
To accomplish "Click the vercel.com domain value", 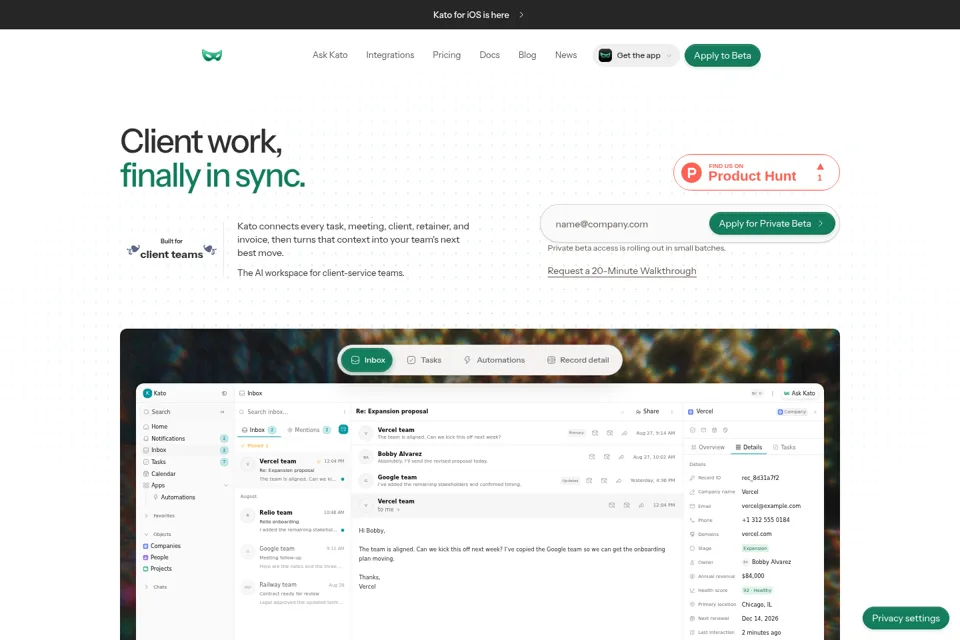I will pyautogui.click(x=757, y=534).
